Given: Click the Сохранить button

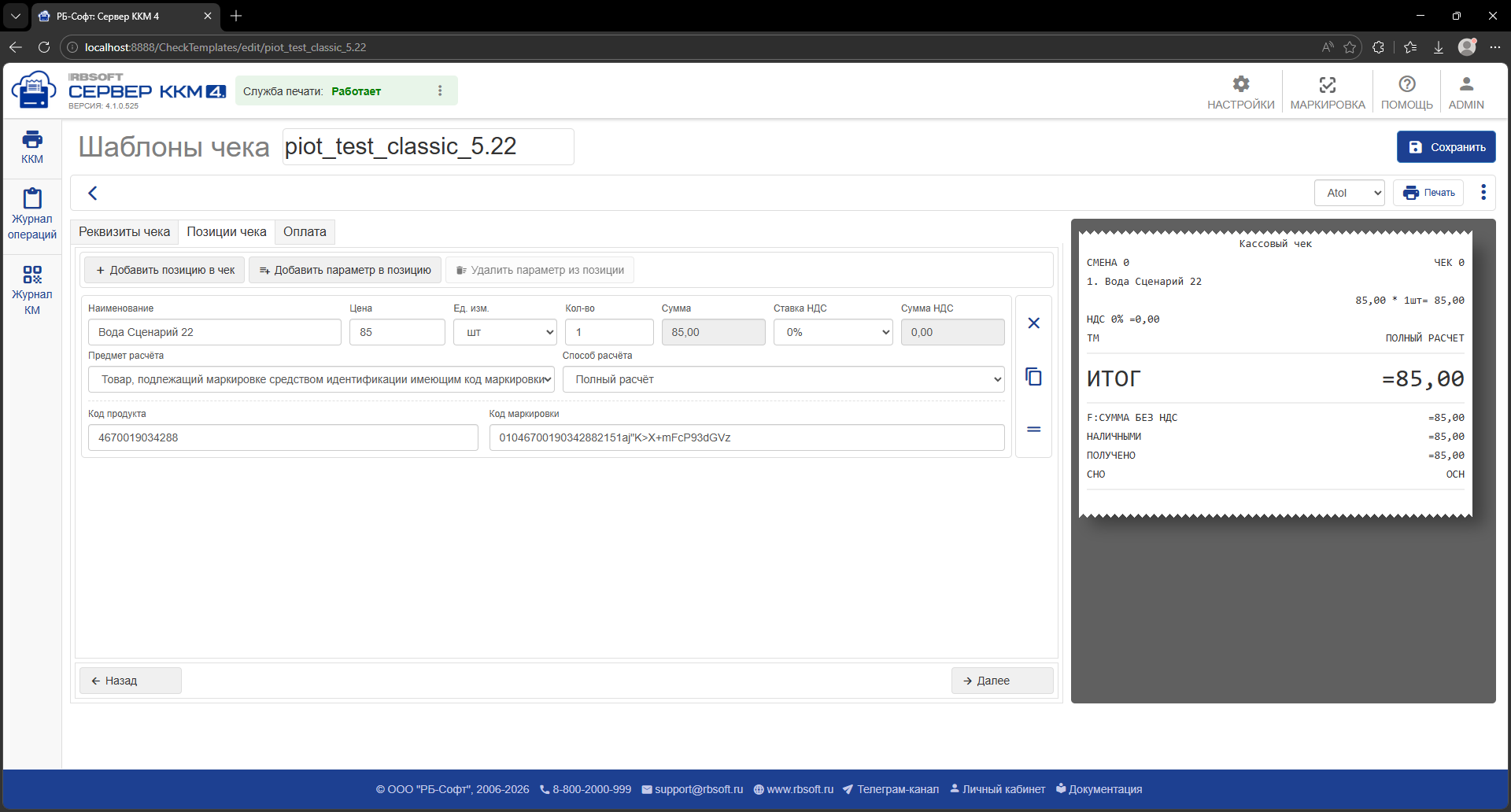Looking at the screenshot, I should (x=1446, y=147).
